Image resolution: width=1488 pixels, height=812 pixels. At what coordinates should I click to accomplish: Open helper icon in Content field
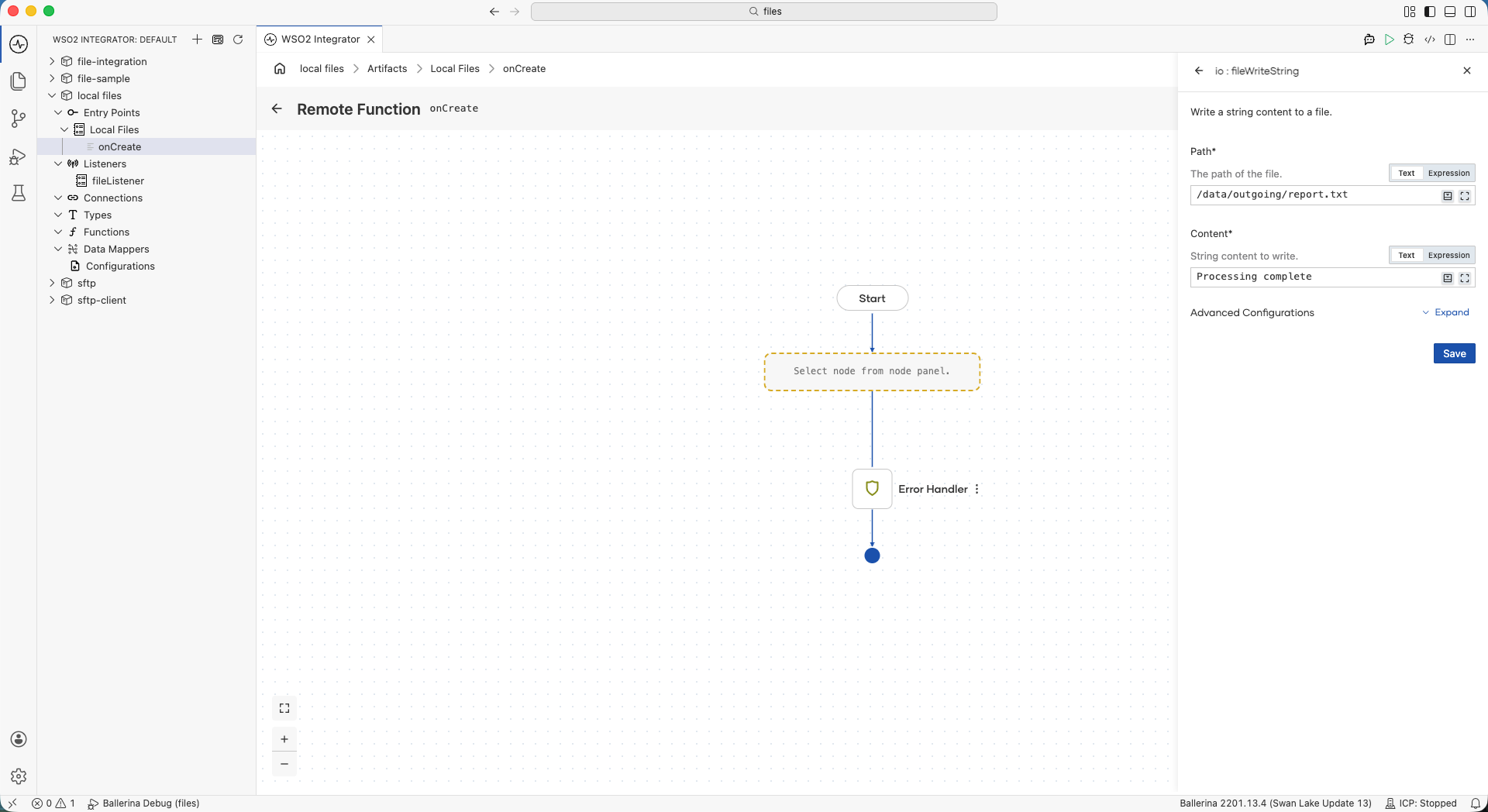click(1447, 278)
